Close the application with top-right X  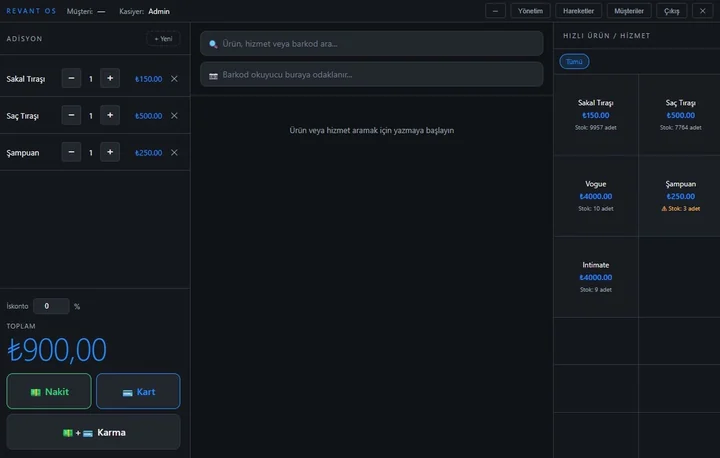point(703,11)
